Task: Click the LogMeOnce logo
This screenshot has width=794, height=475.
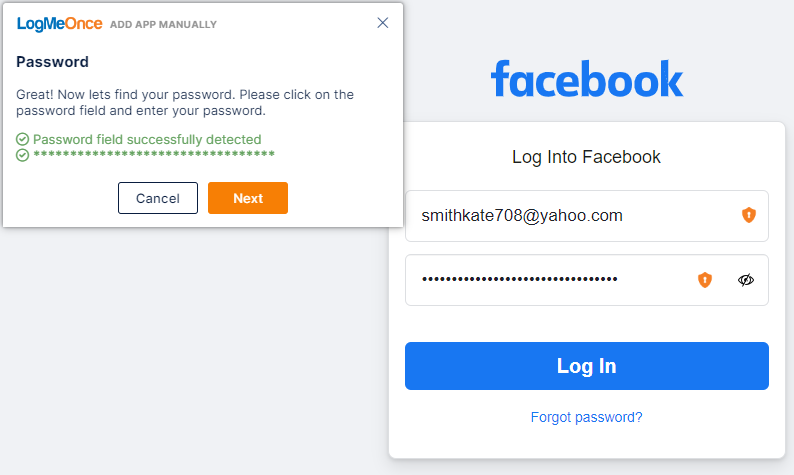Action: [x=59, y=24]
